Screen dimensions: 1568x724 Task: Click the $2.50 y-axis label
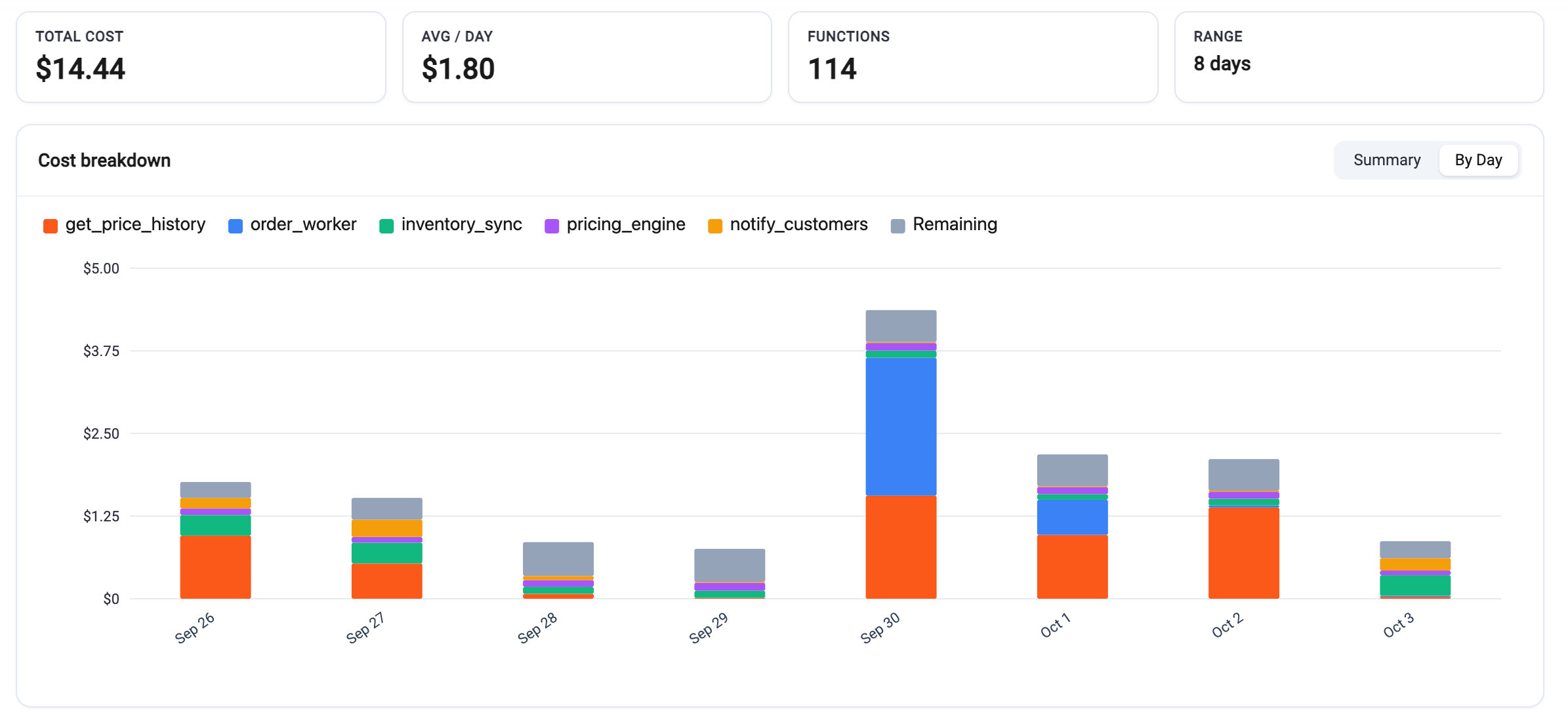tap(101, 433)
